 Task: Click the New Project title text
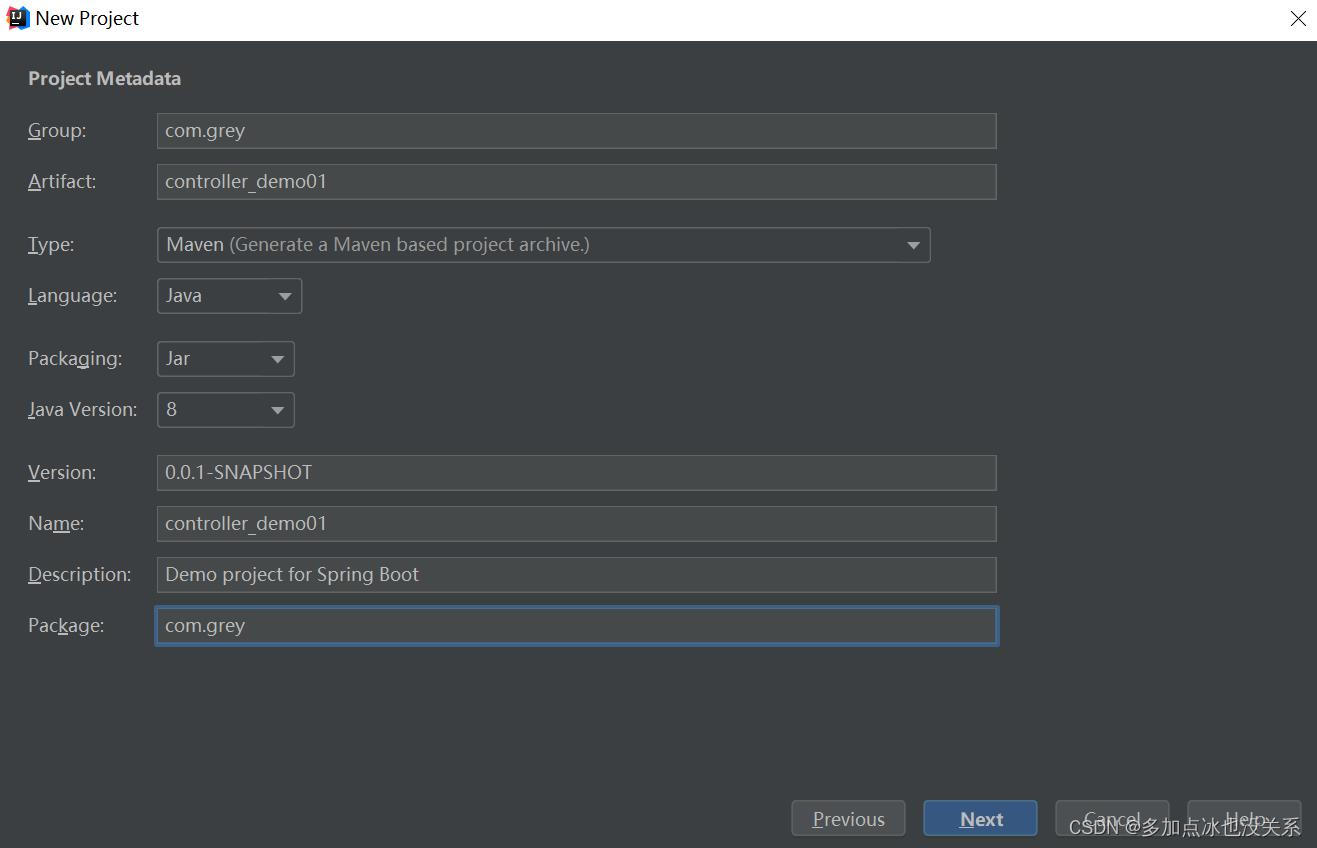[x=87, y=18]
